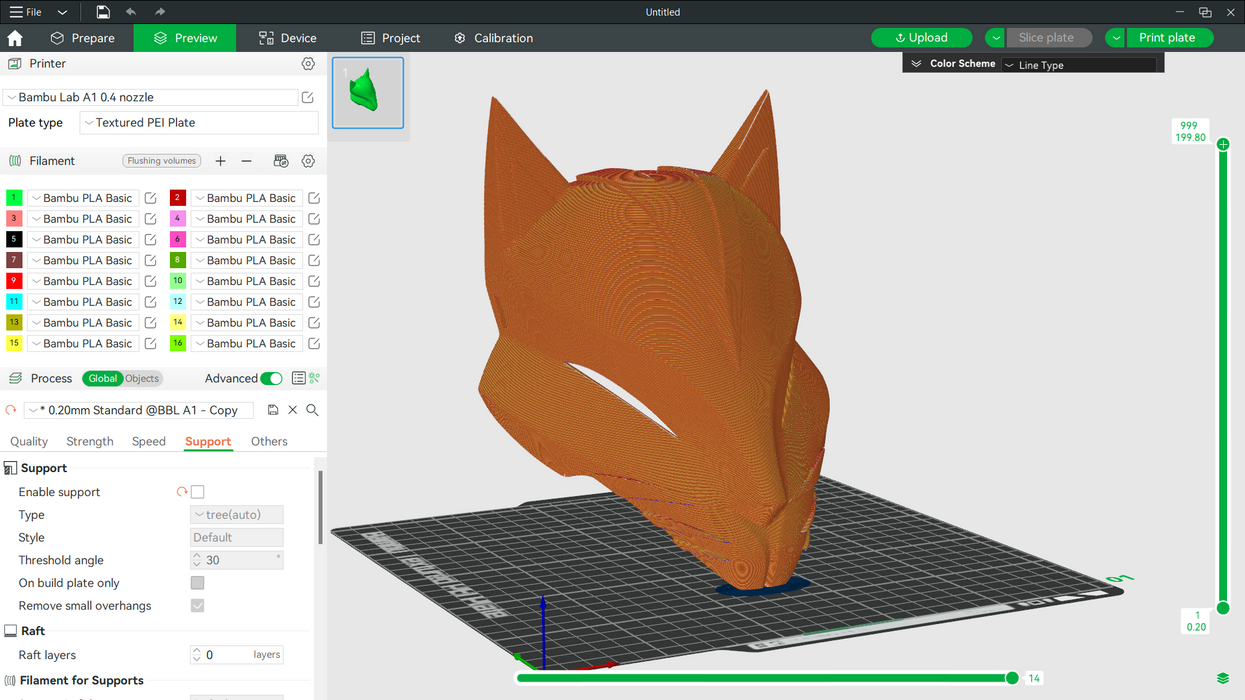
Task: Select the plate 1 thumbnail
Action: pyautogui.click(x=368, y=92)
